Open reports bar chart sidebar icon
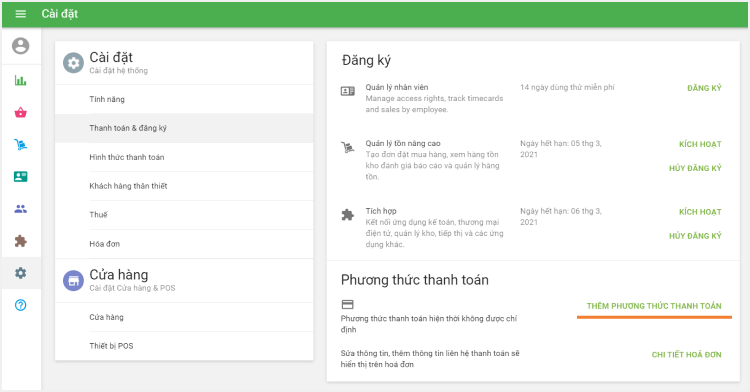The image size is (750, 392). [x=21, y=80]
